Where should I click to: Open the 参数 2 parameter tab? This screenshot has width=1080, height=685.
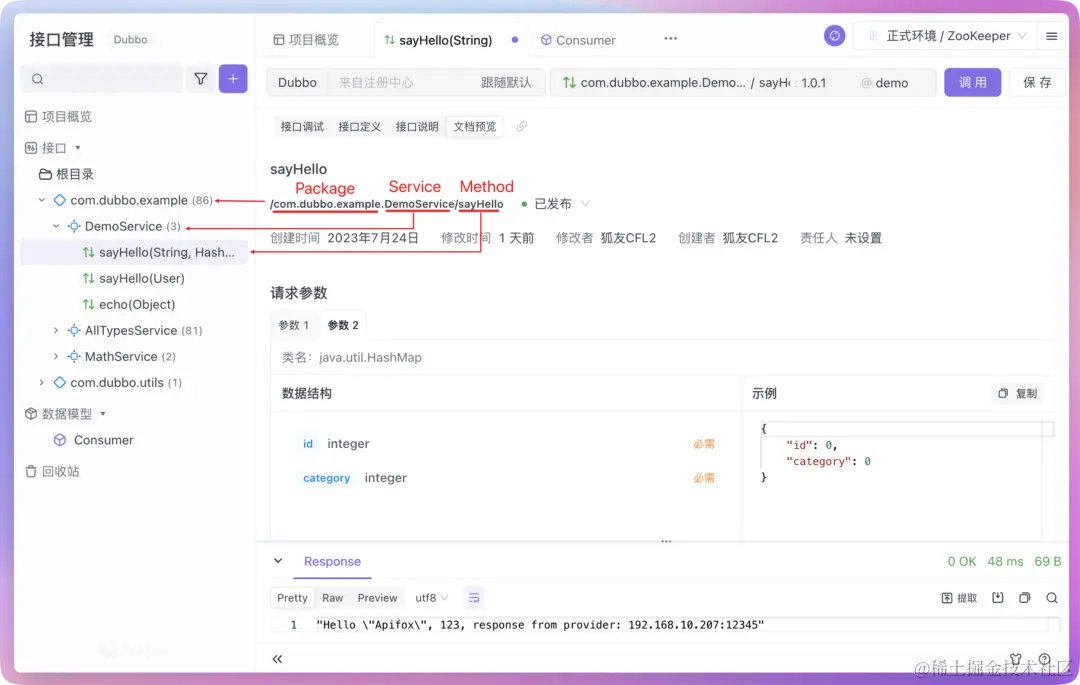(343, 324)
